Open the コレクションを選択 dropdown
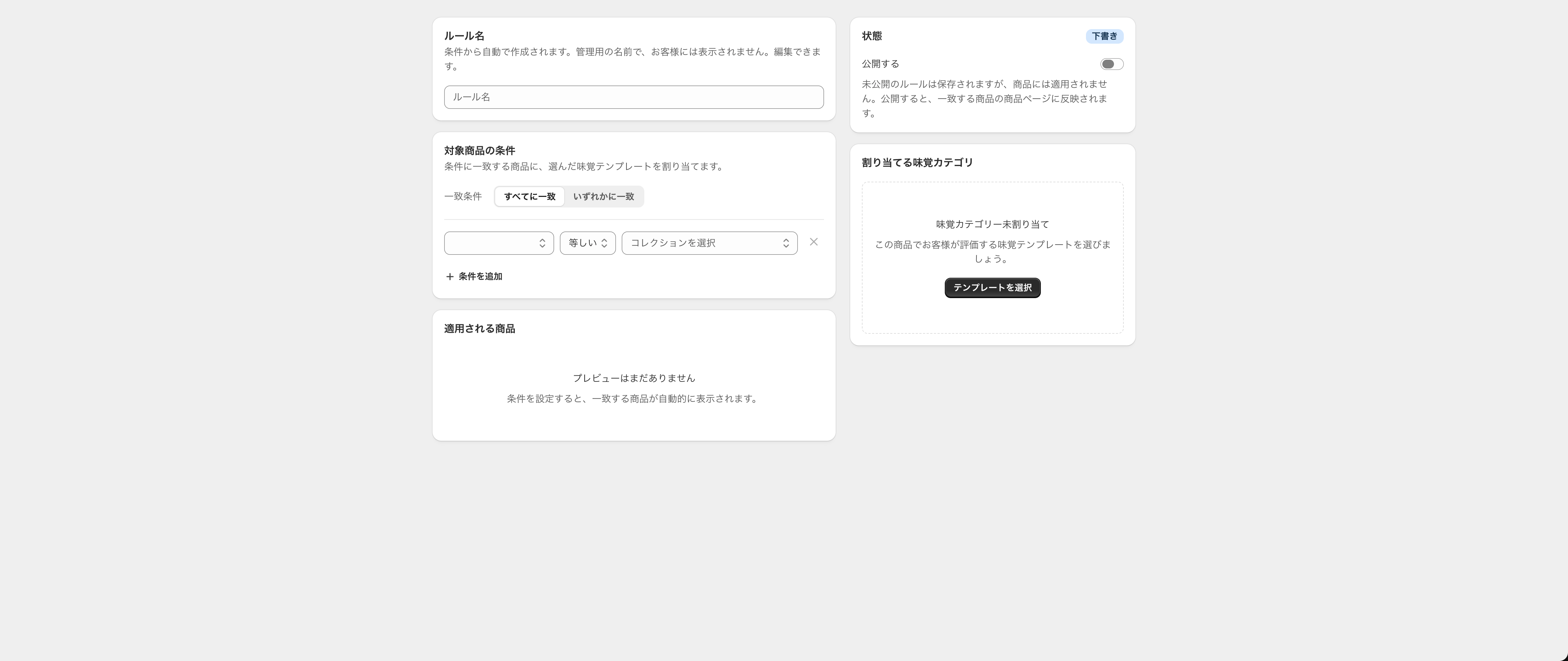Screen dimensions: 1568x661 (x=709, y=243)
